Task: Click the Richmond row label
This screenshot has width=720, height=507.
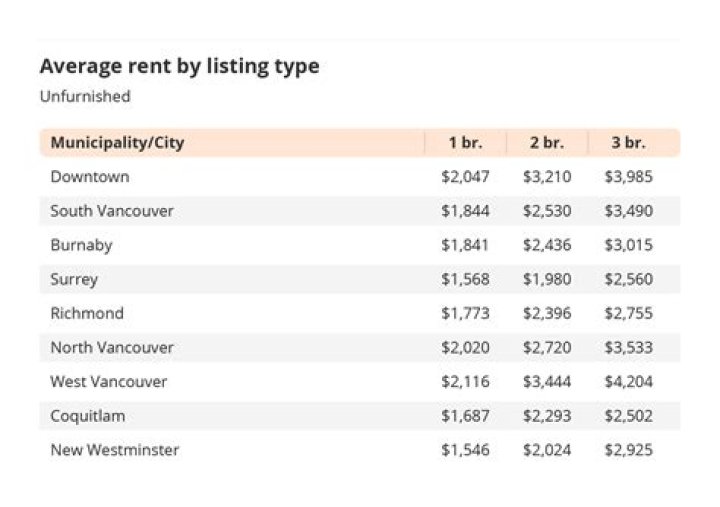Action: [87, 313]
